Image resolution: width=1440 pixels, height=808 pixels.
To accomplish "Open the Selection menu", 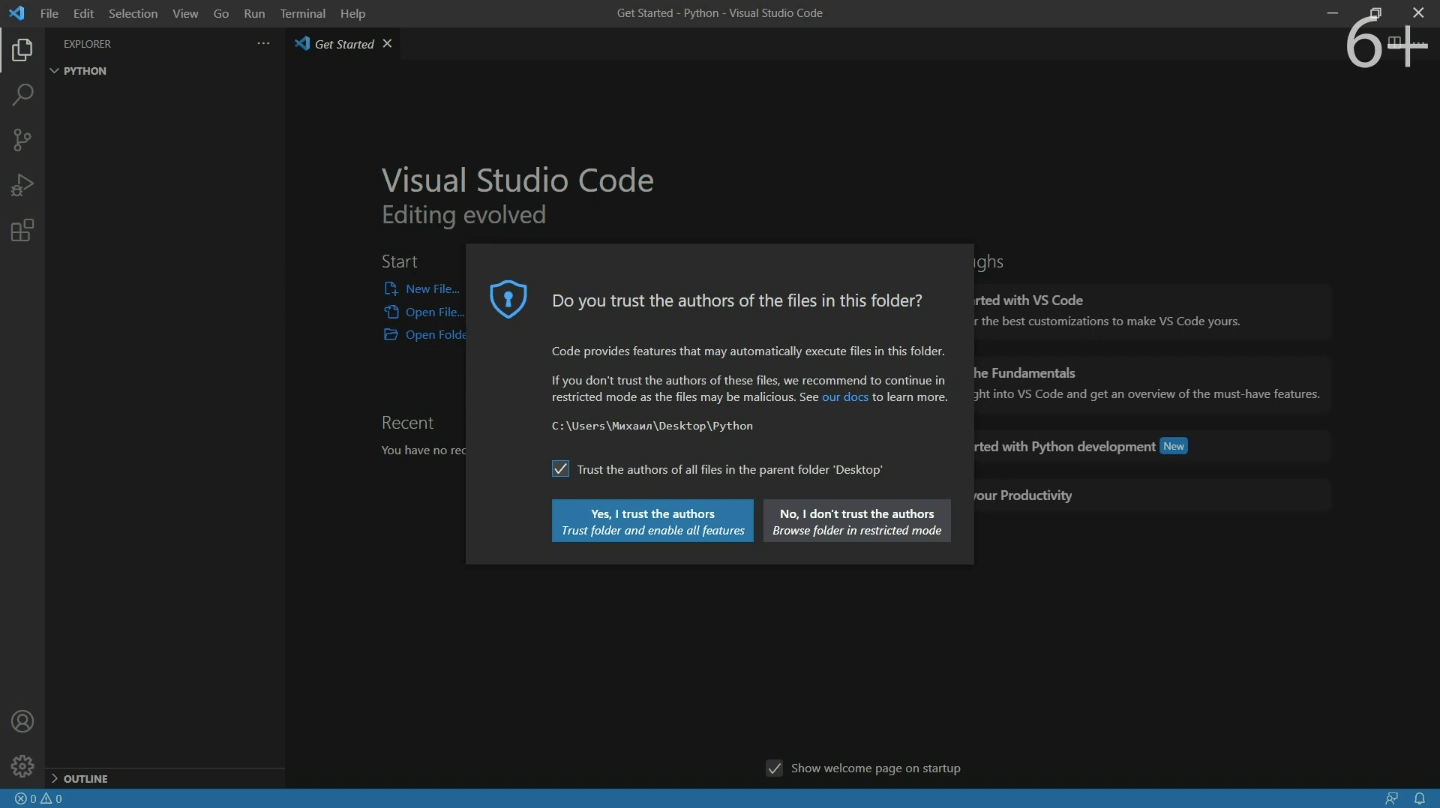I will pos(133,14).
